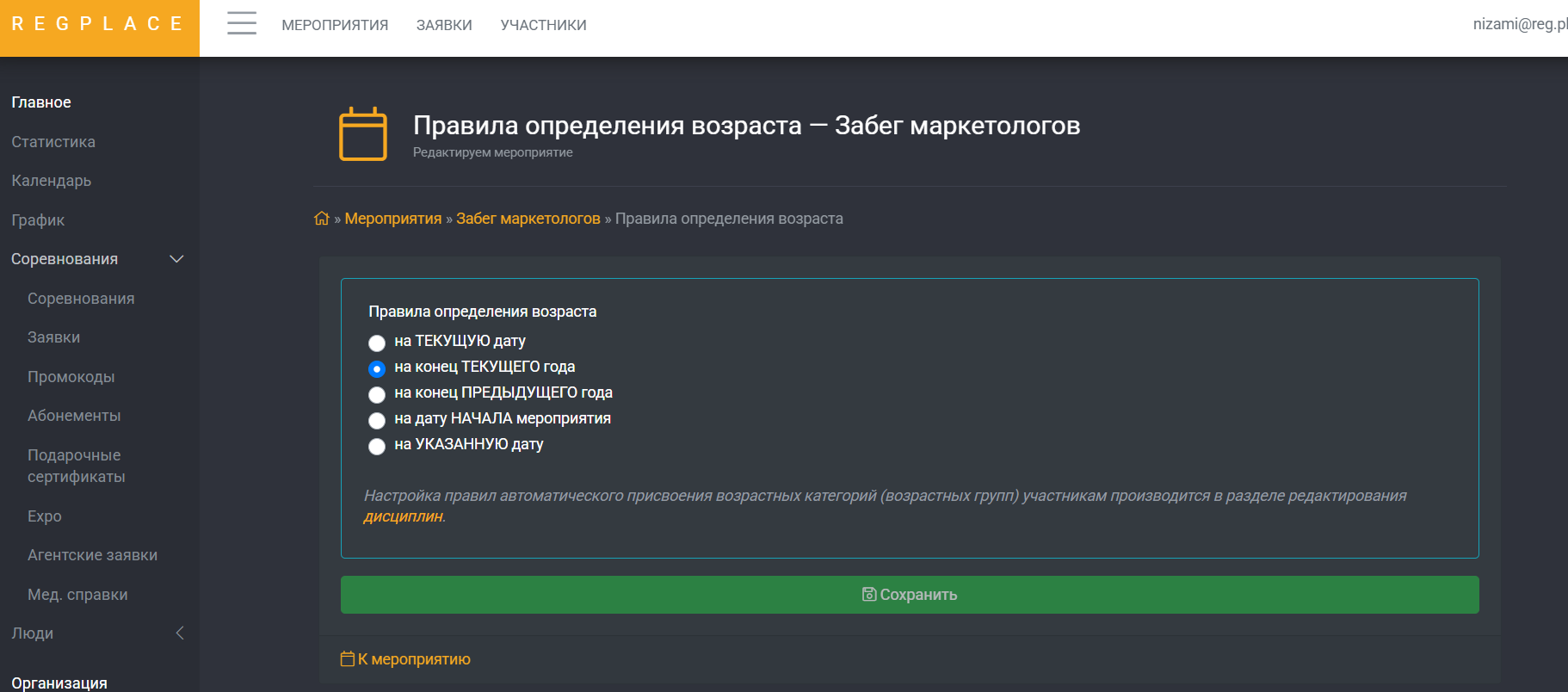Follow the 'К мероприятию' link
1568x692 pixels.
414,659
